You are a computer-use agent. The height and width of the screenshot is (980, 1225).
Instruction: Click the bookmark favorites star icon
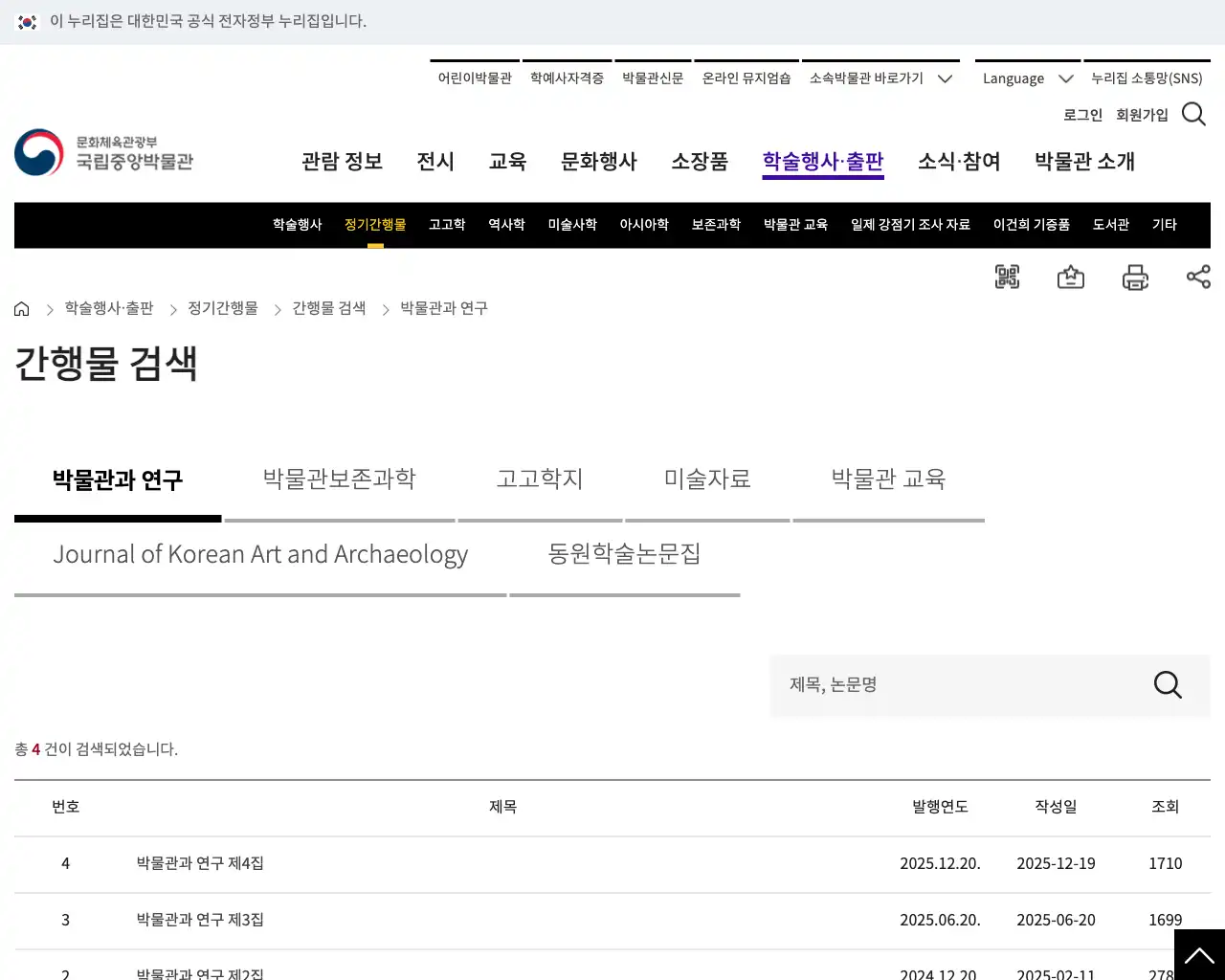tap(1071, 278)
